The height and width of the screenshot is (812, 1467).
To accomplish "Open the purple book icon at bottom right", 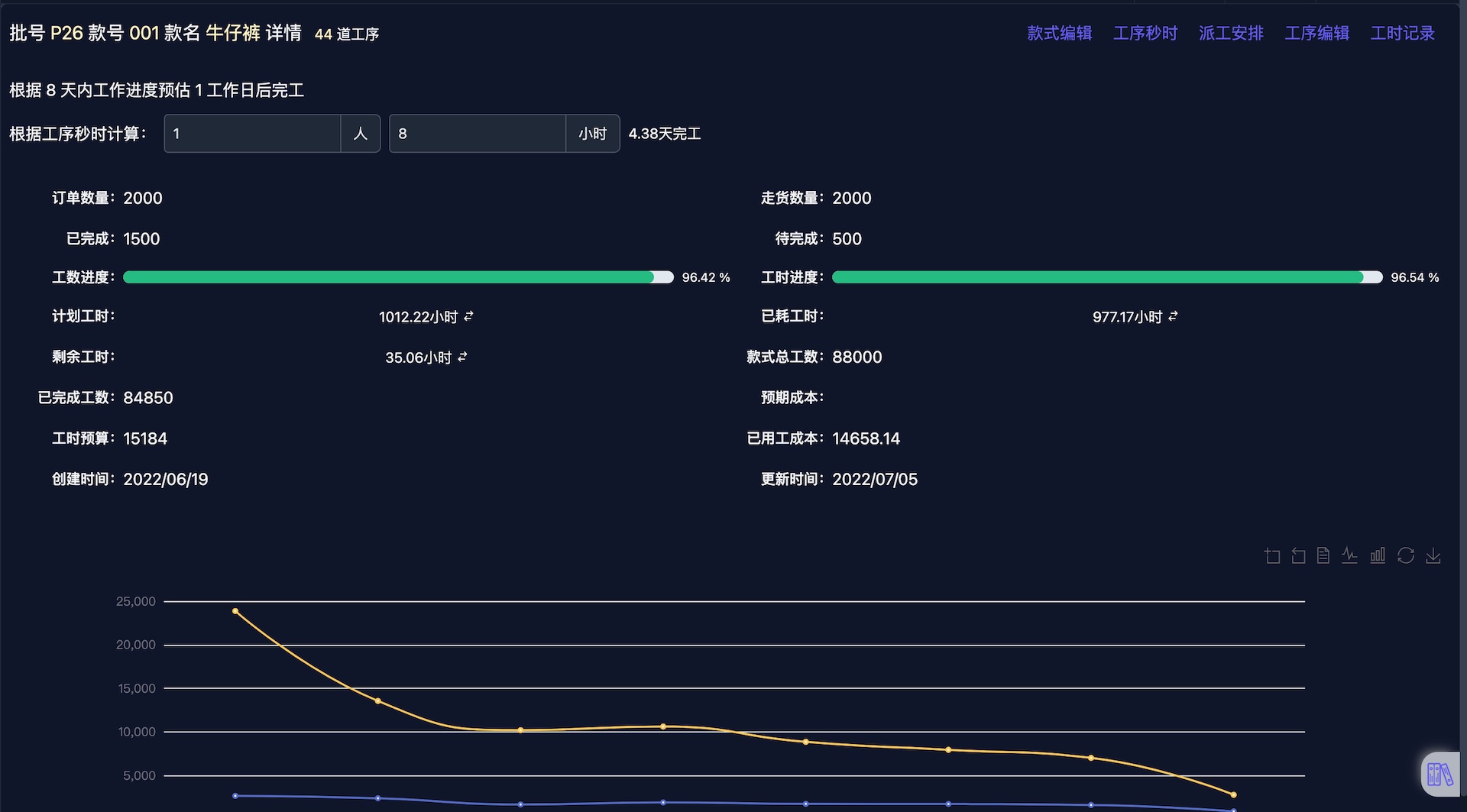I will tap(1441, 773).
